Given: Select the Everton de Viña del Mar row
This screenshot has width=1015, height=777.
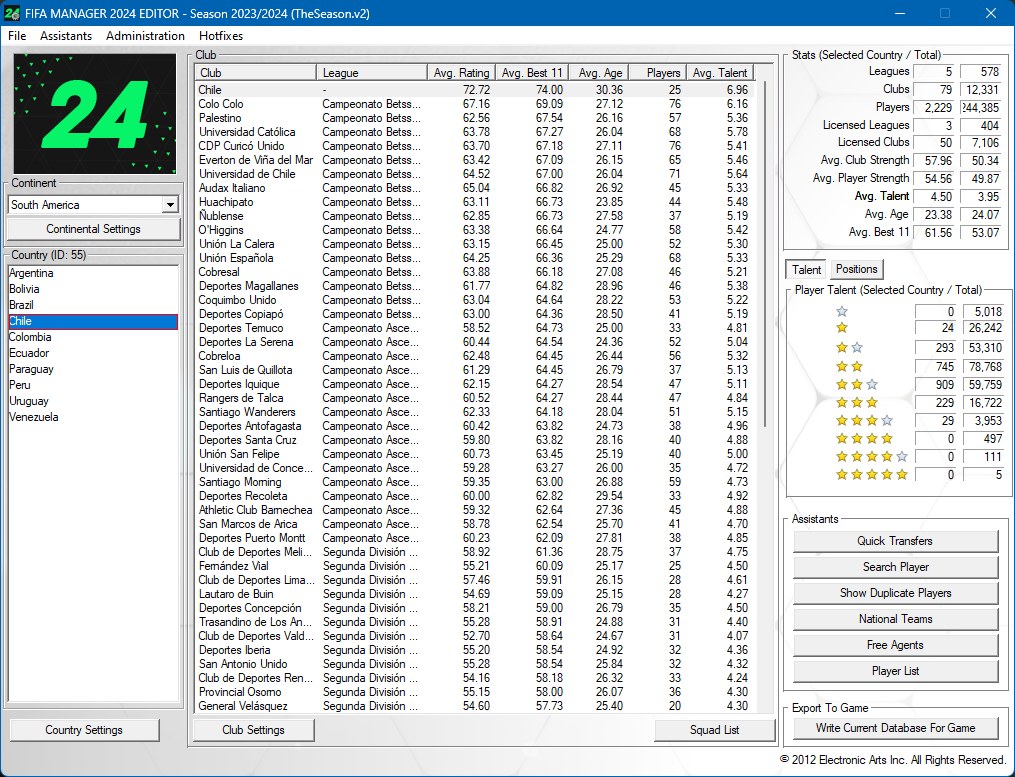Looking at the screenshot, I should pyautogui.click(x=474, y=160).
